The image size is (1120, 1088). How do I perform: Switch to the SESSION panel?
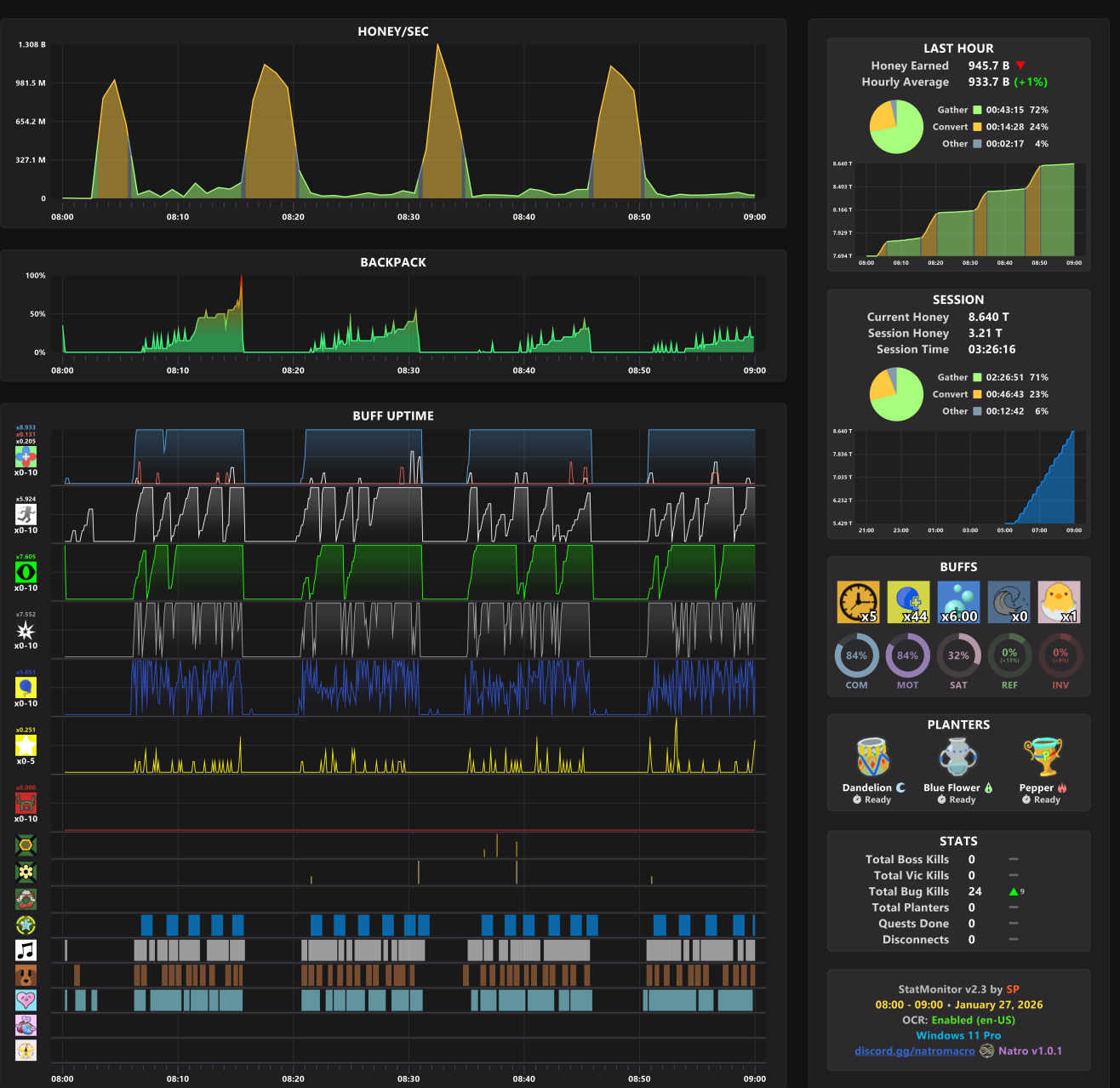(x=958, y=300)
